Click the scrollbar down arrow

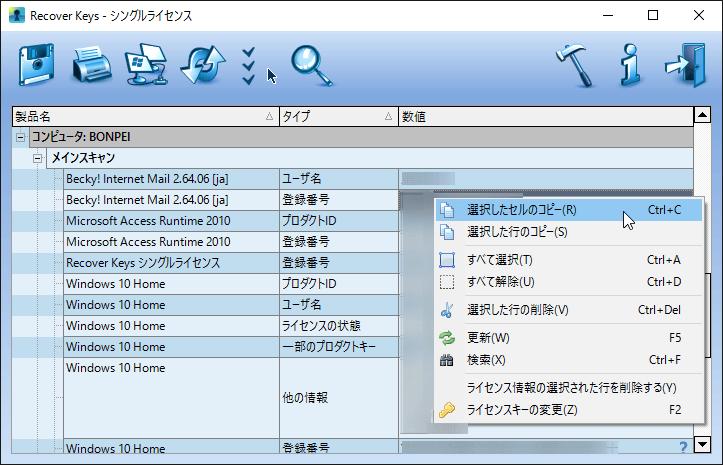click(x=702, y=445)
